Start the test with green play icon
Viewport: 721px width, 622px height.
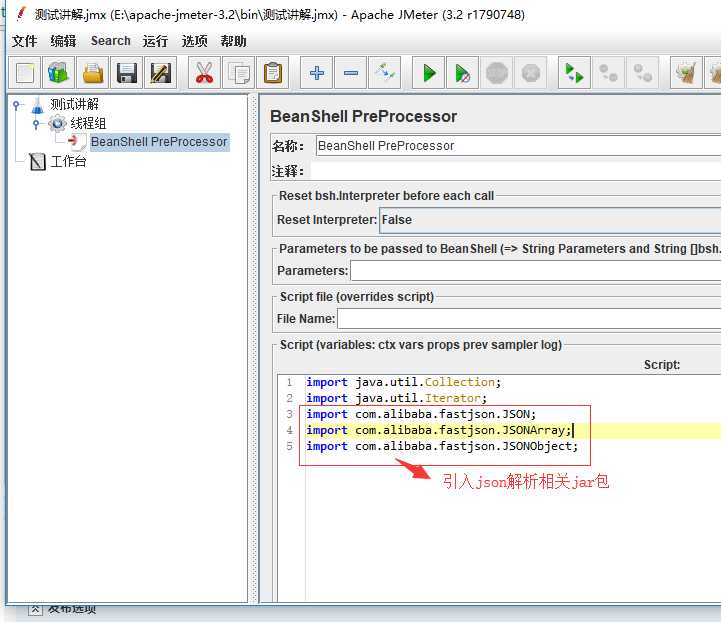point(429,73)
